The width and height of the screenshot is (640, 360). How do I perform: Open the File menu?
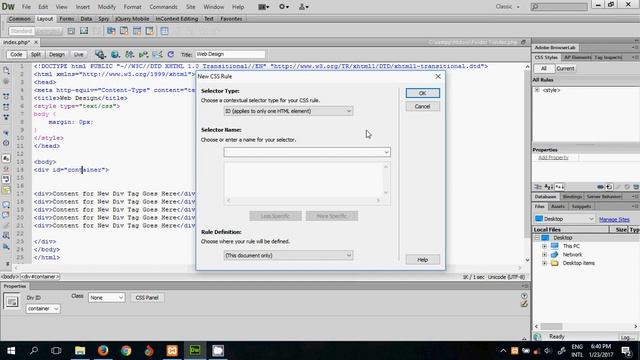pyautogui.click(x=26, y=7)
